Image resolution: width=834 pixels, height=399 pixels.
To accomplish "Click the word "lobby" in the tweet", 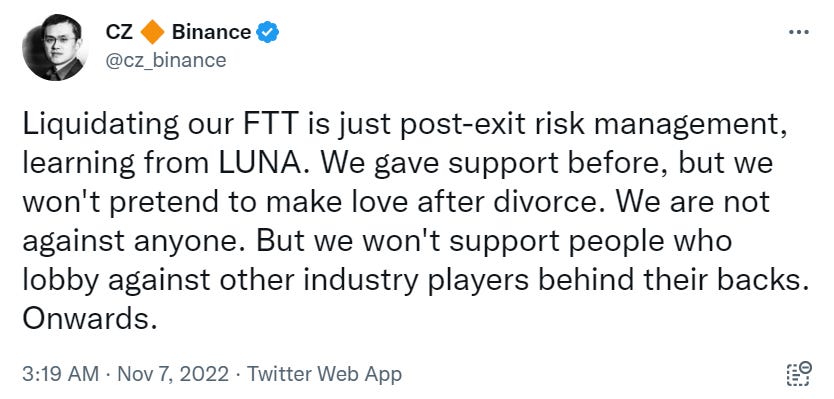I will pyautogui.click(x=55, y=281).
